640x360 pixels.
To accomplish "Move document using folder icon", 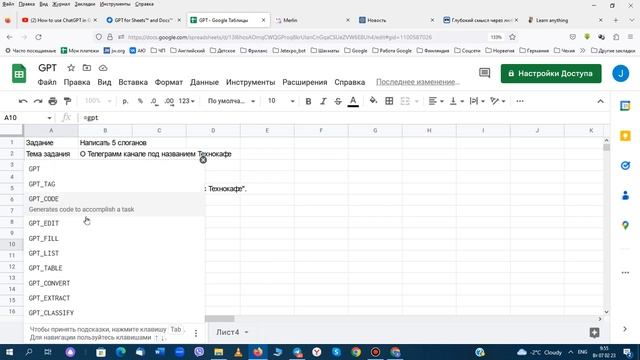I will tap(87, 68).
